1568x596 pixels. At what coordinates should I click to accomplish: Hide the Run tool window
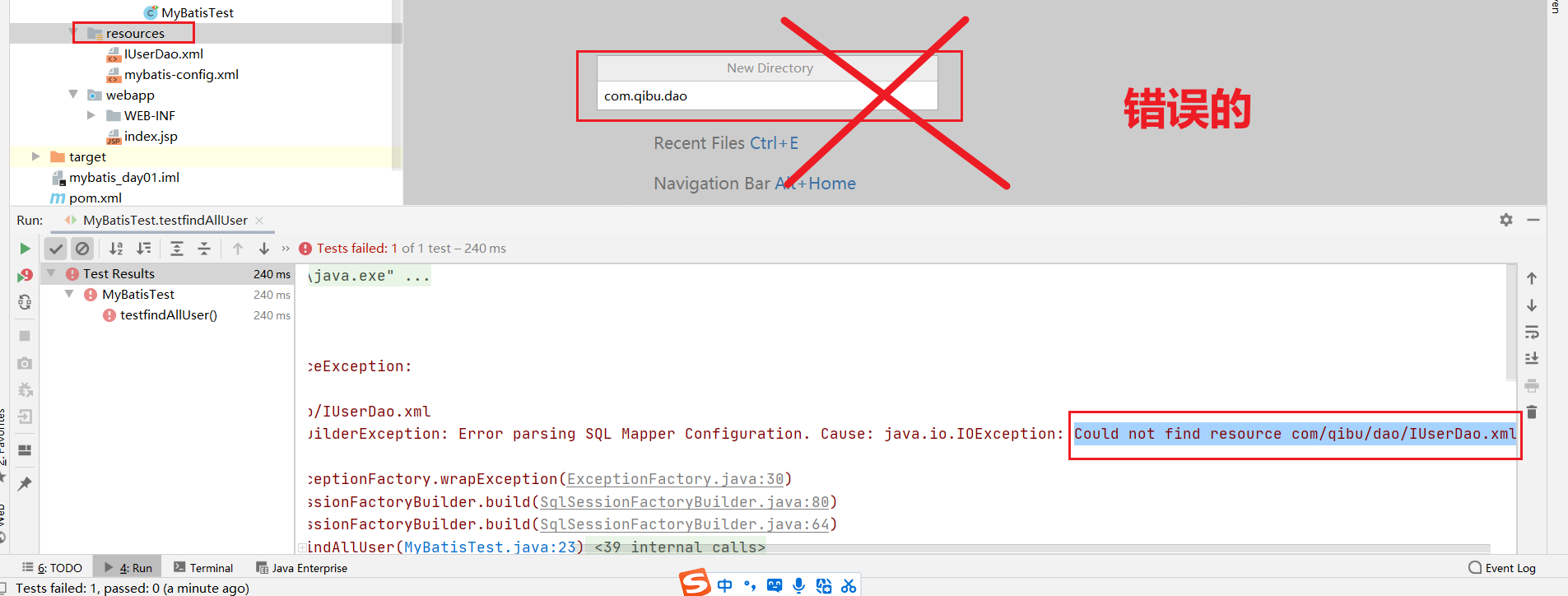1533,220
